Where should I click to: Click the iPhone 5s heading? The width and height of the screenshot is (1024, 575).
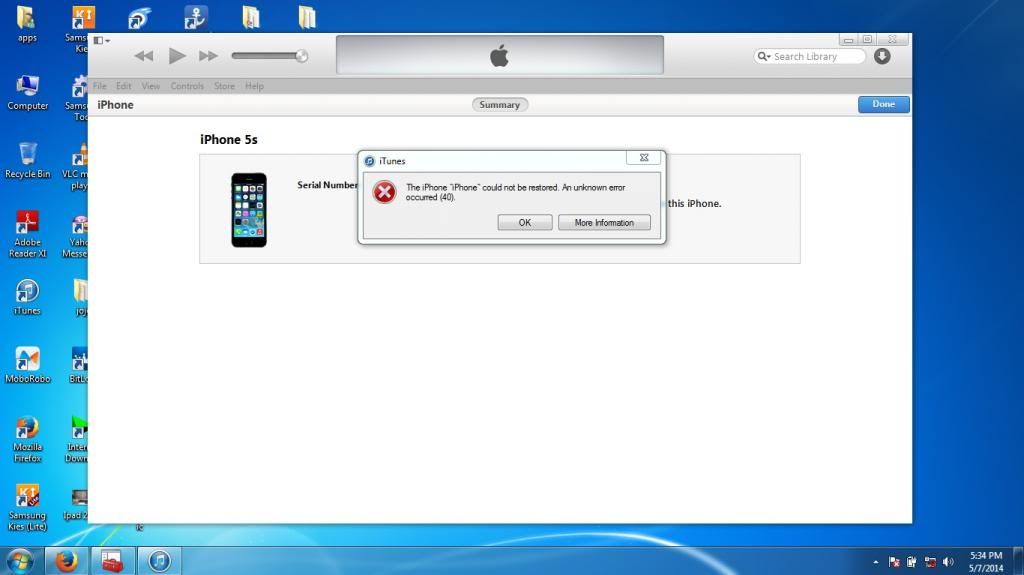point(229,140)
